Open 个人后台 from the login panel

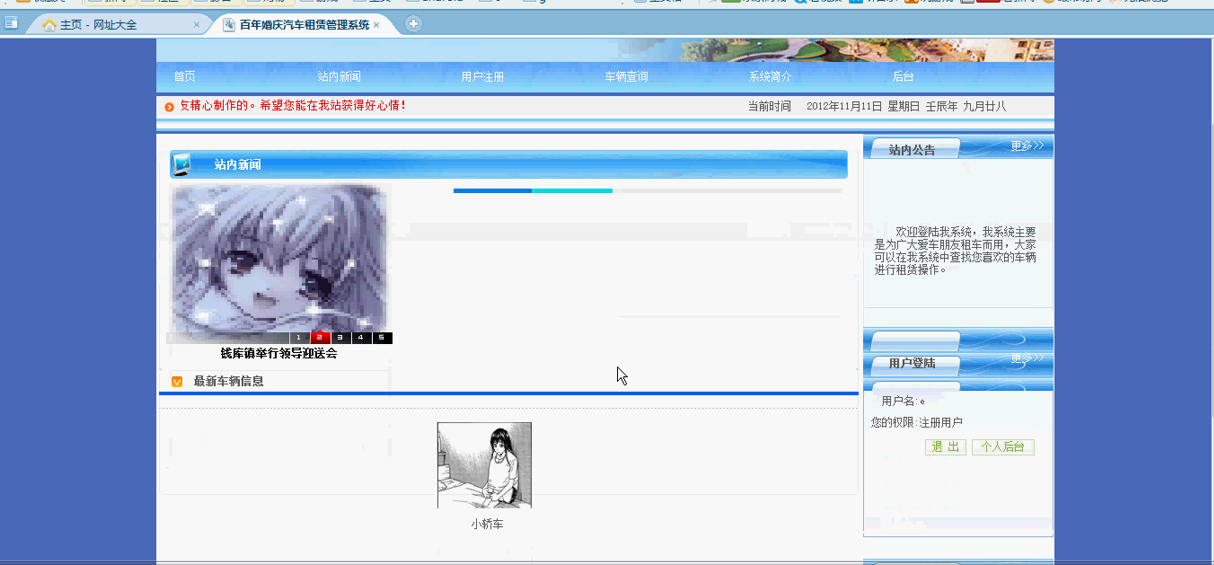1003,447
